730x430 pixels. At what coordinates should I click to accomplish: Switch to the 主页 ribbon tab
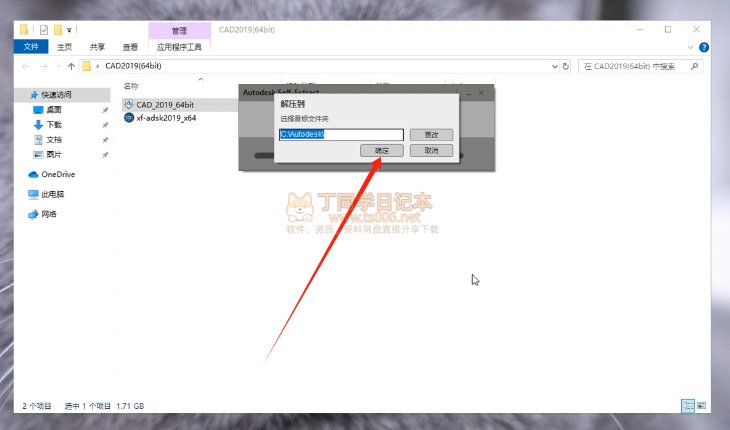click(64, 47)
